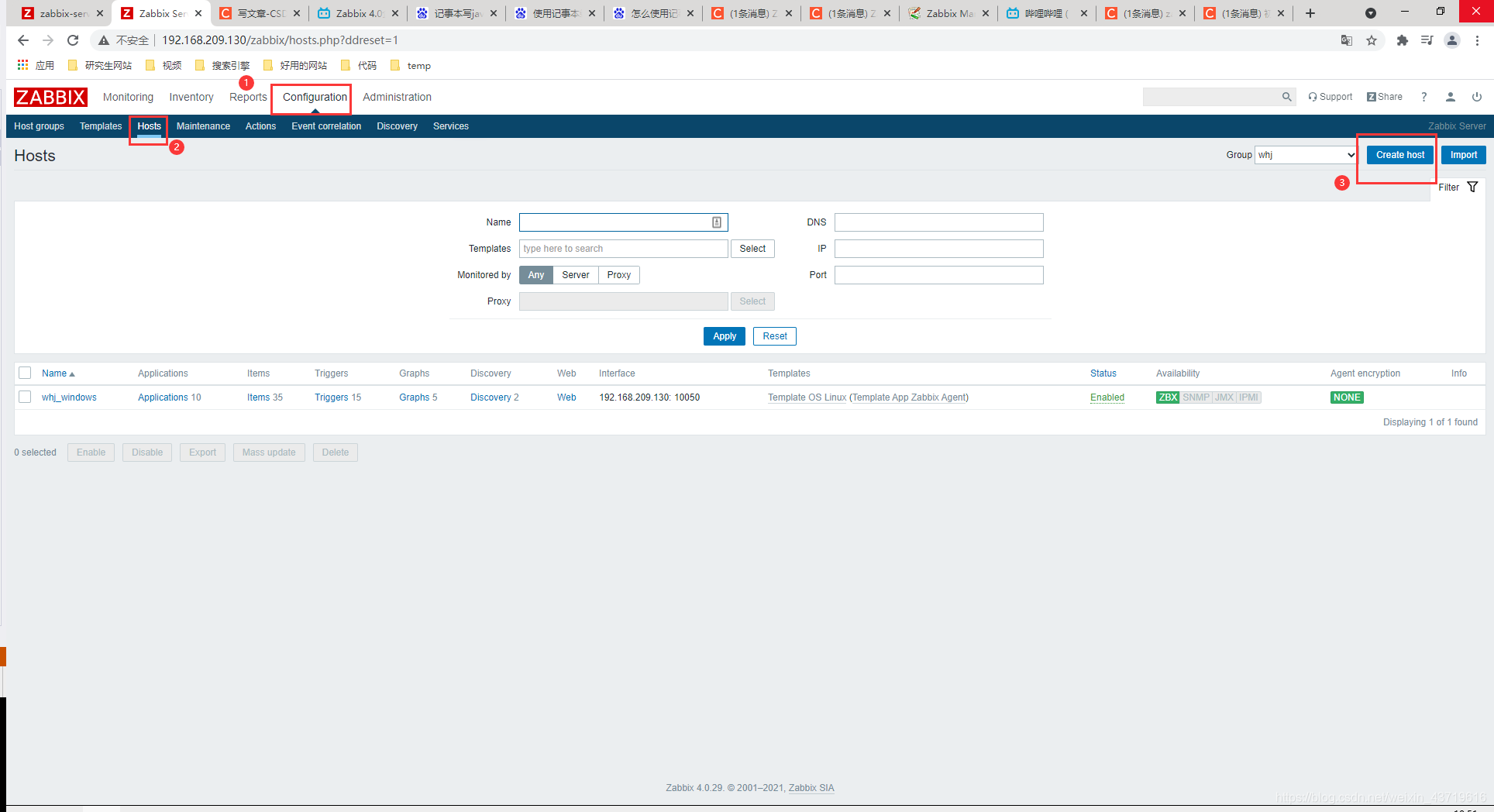Open the Reports menu
Screen dimensions: 1494x812
click(x=248, y=97)
